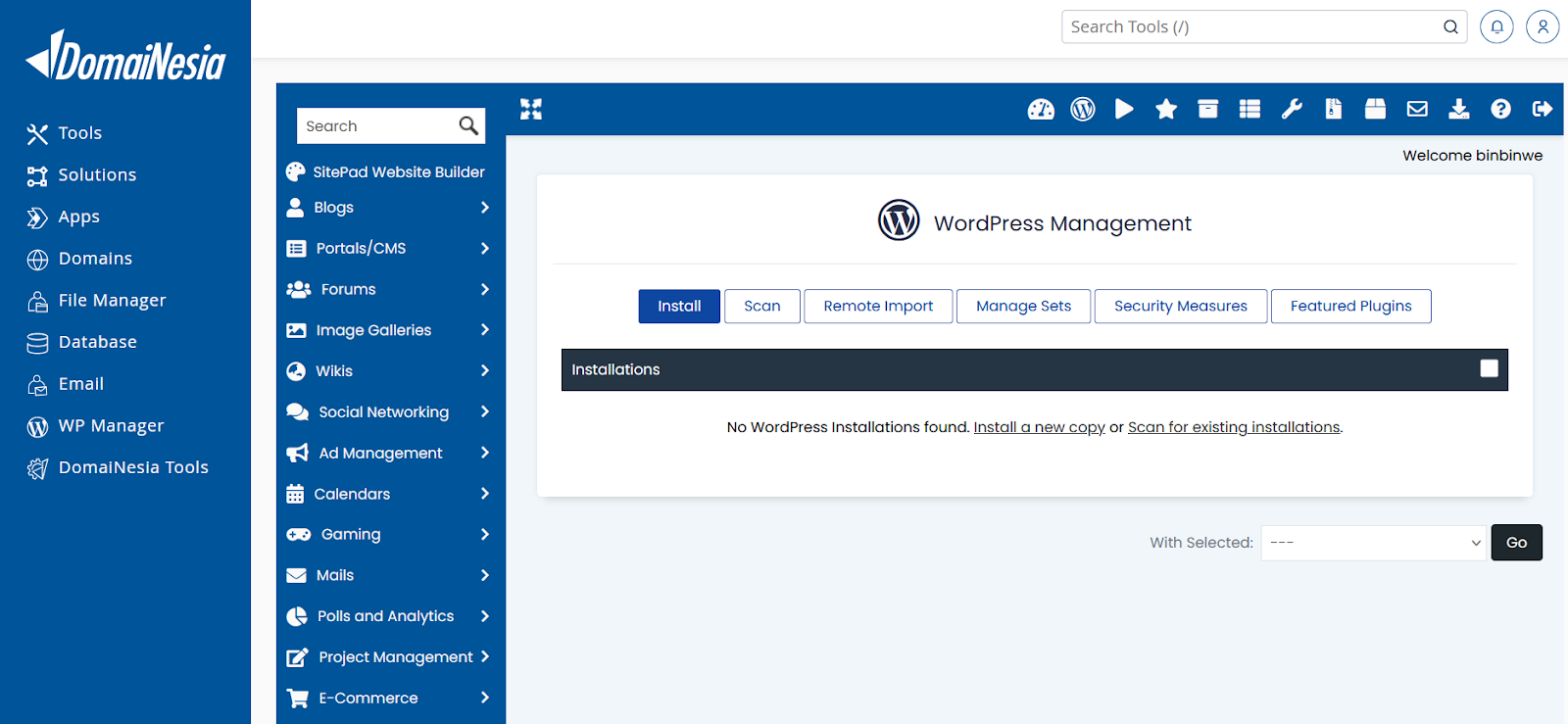This screenshot has width=1568, height=724.
Task: Open settings with the wrench icon
Action: [1292, 109]
